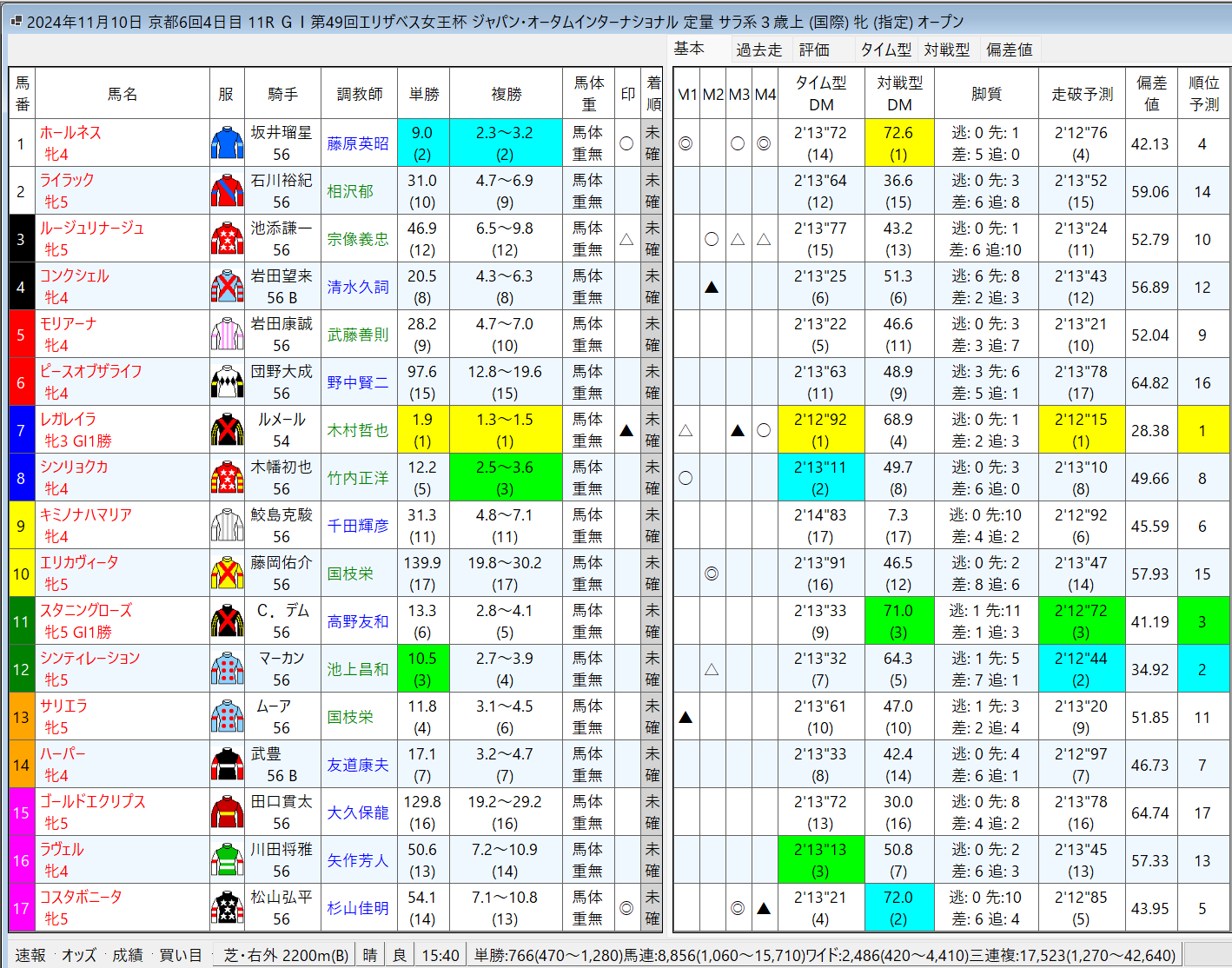The image size is (1232, 968).
Task: Click horse name スタニングローズ
Action: [x=86, y=610]
